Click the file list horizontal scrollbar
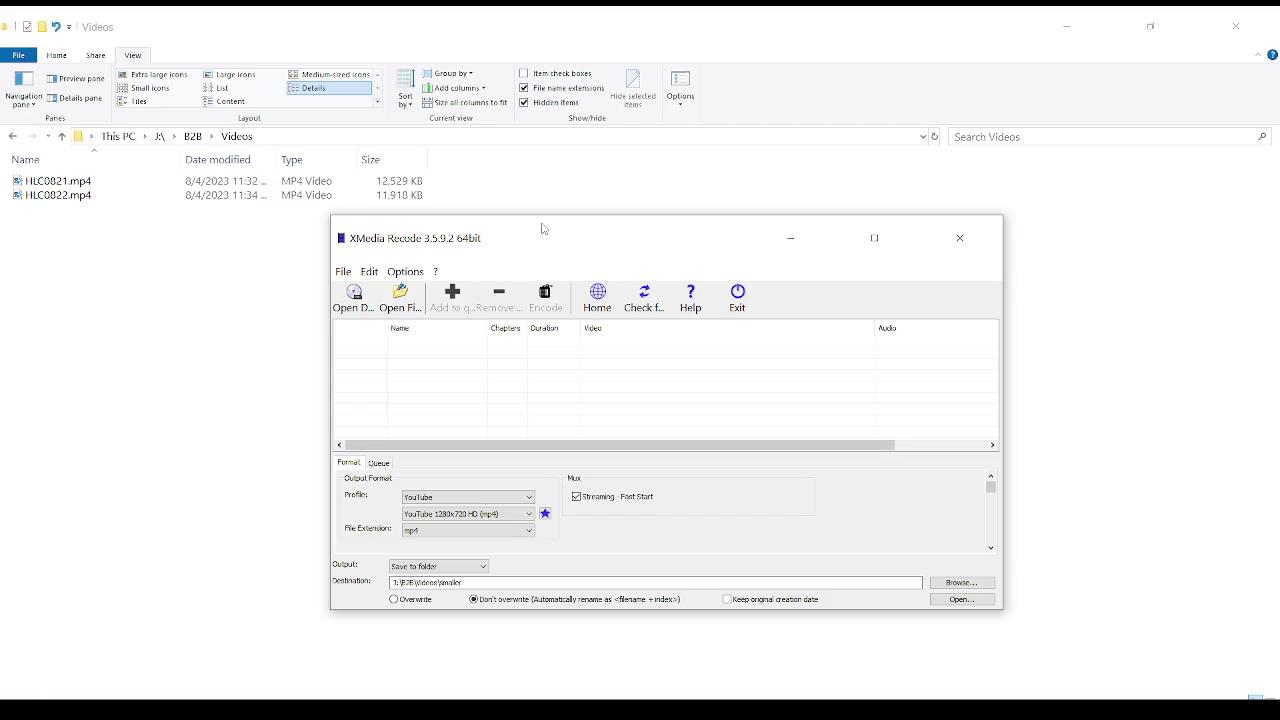The height and width of the screenshot is (720, 1280). click(x=620, y=445)
